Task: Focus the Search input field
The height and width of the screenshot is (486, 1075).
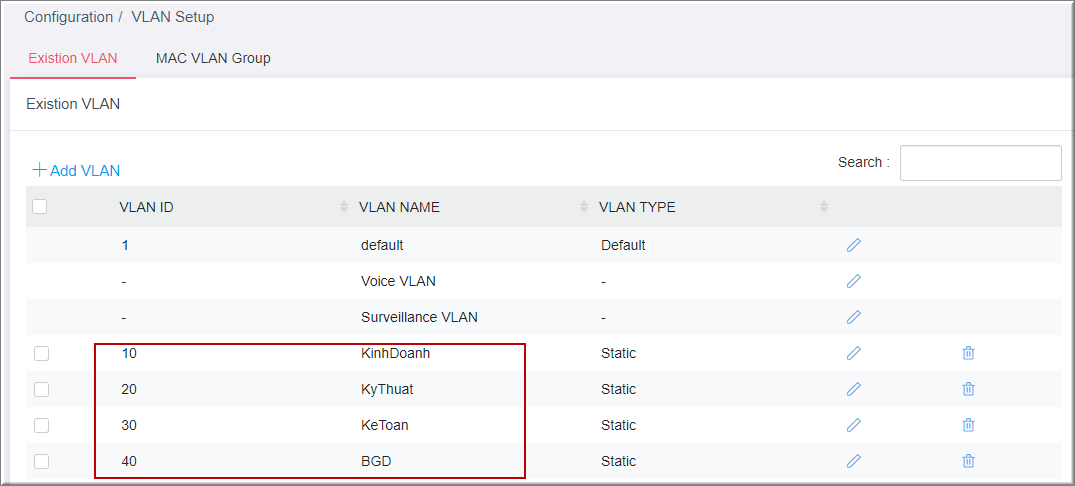Action: click(x=980, y=163)
